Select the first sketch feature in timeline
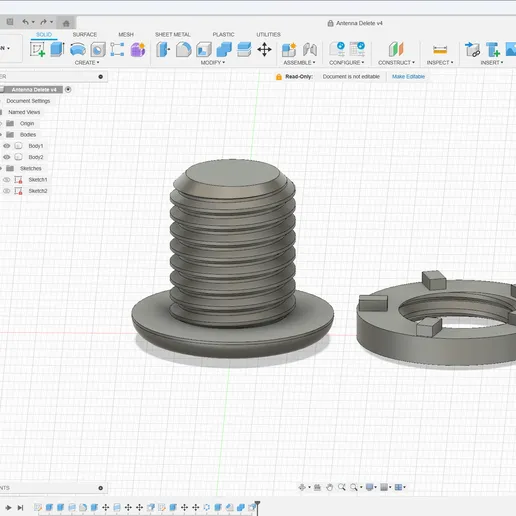516x516 pixels. coord(38,507)
